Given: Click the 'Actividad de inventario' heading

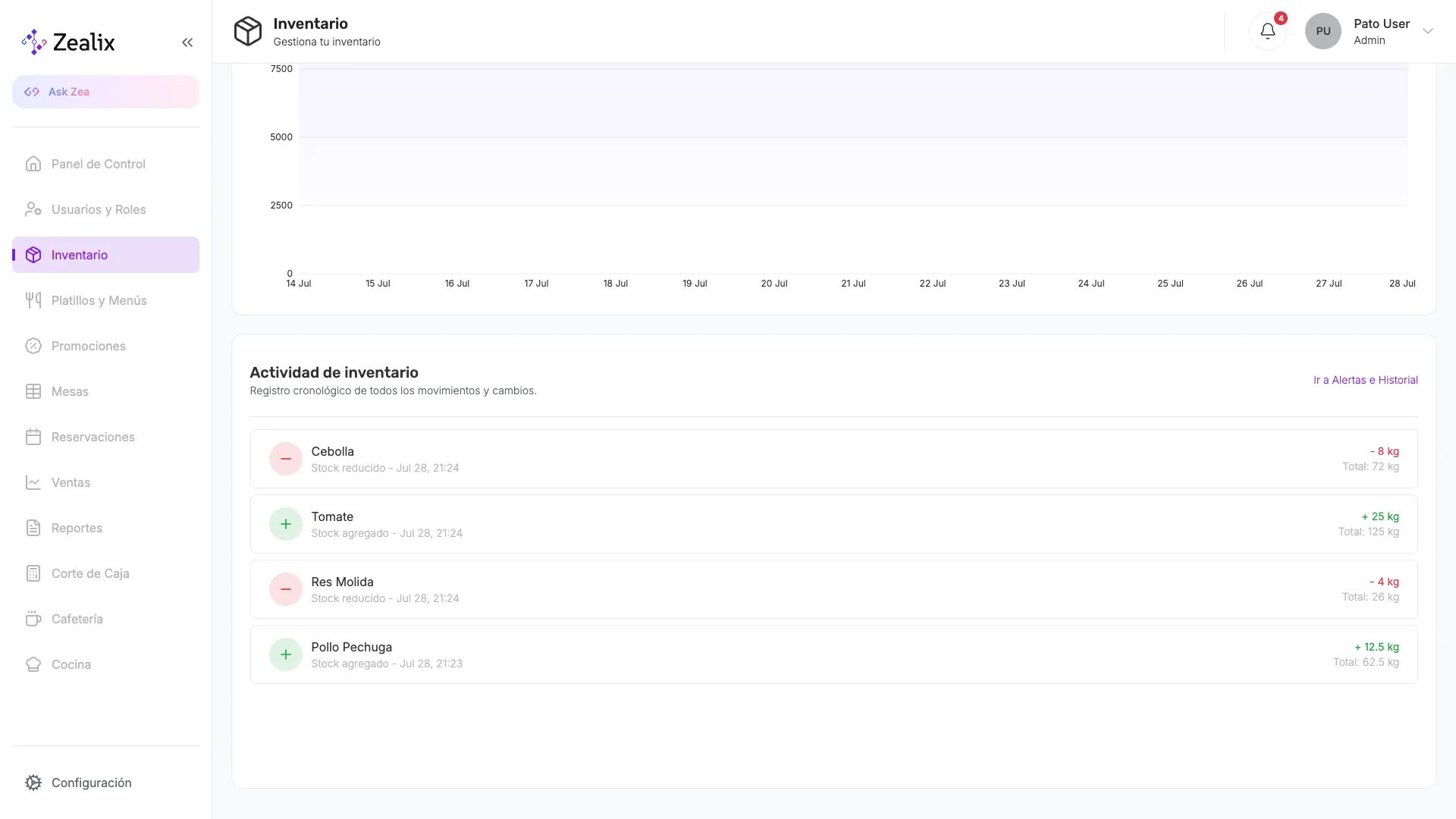Looking at the screenshot, I should (334, 372).
